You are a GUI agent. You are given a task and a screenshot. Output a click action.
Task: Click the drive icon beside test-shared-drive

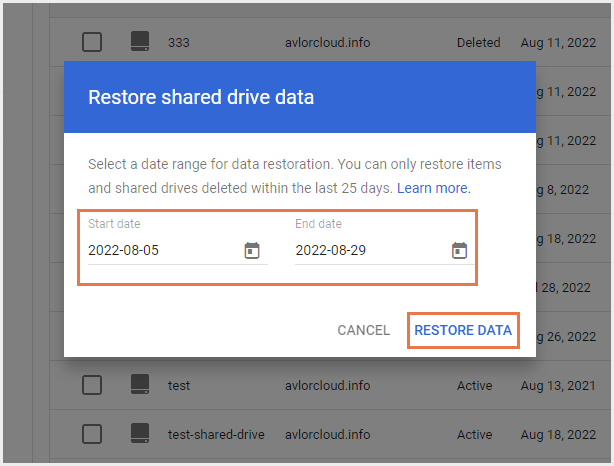coord(139,434)
